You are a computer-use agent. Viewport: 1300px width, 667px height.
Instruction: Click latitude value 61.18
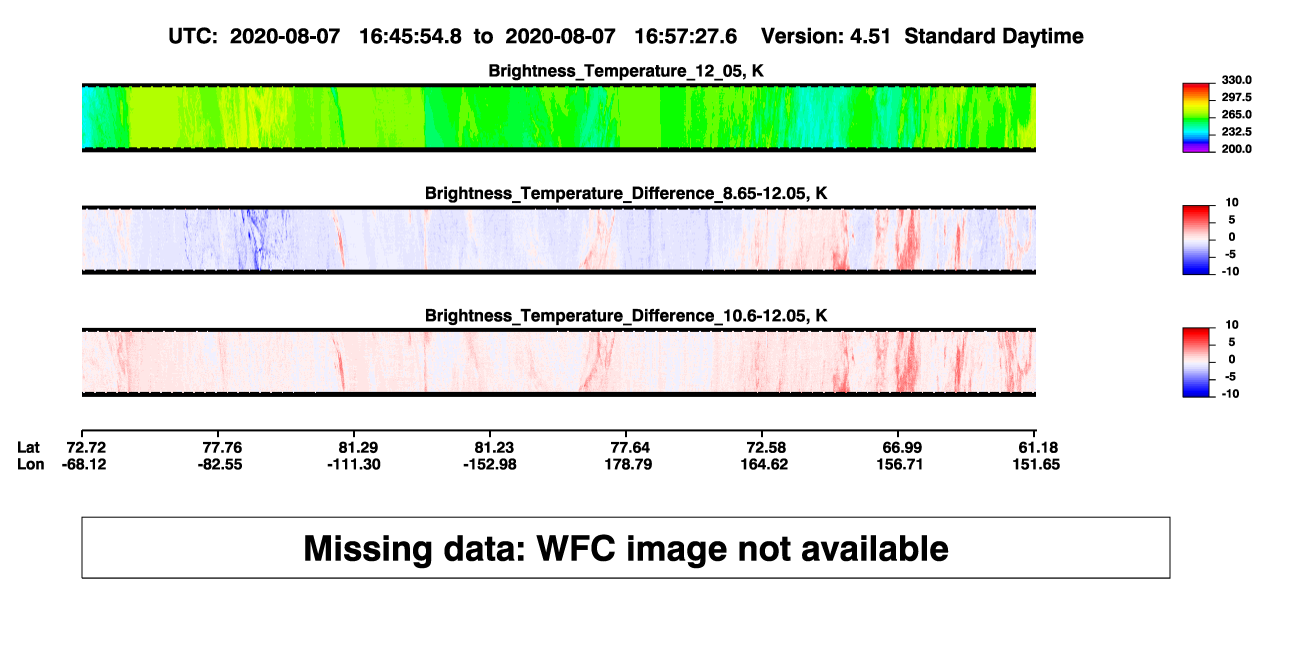1036,446
